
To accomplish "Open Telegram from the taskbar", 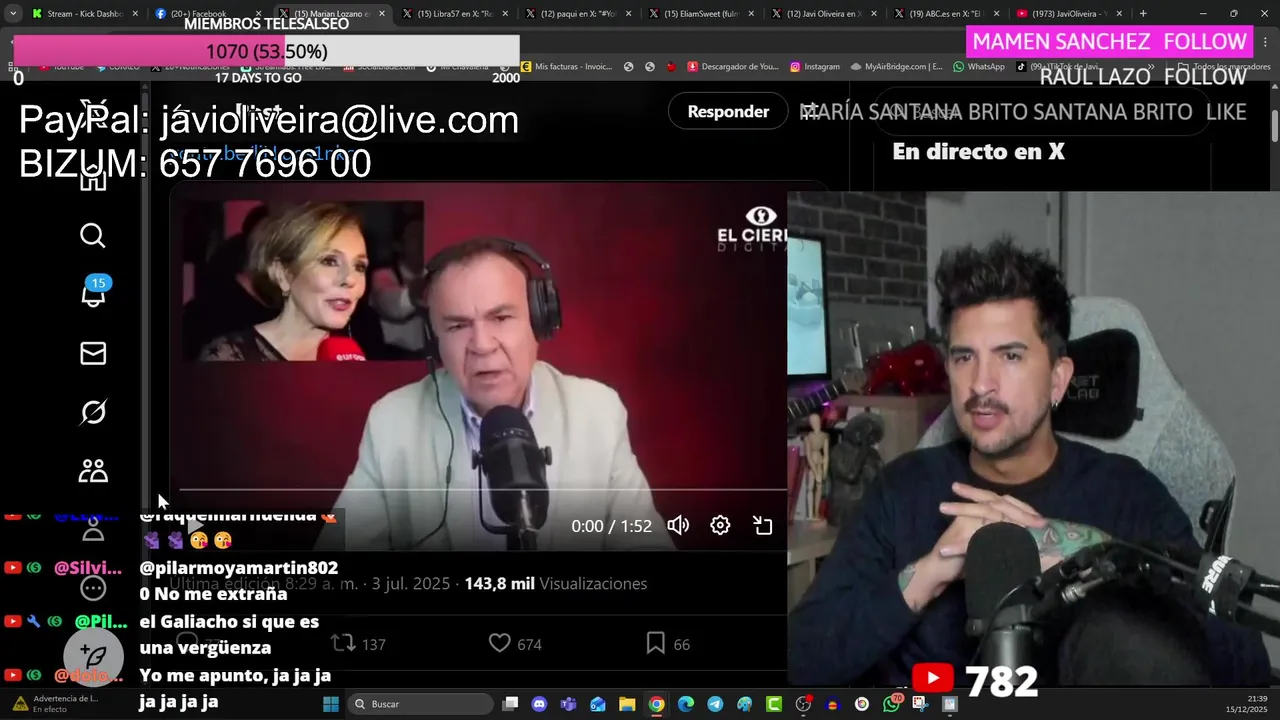I will 715,704.
